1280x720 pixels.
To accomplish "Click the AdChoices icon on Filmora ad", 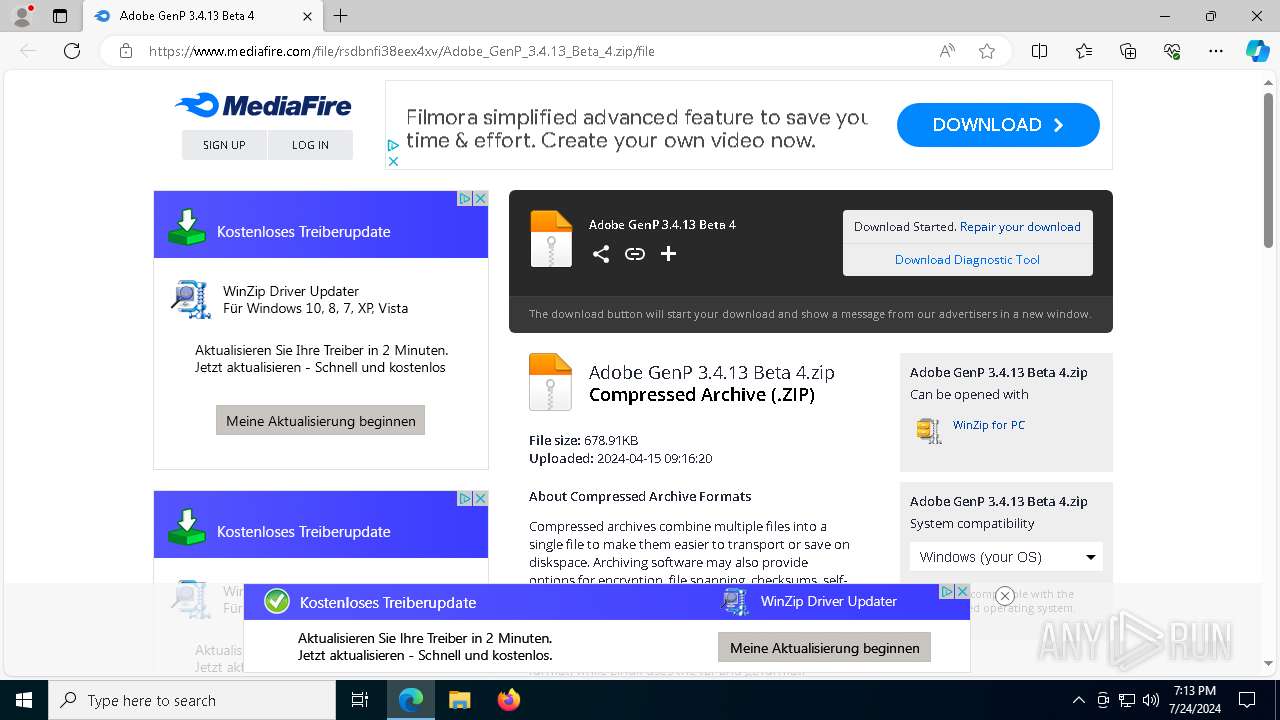I will 393,146.
